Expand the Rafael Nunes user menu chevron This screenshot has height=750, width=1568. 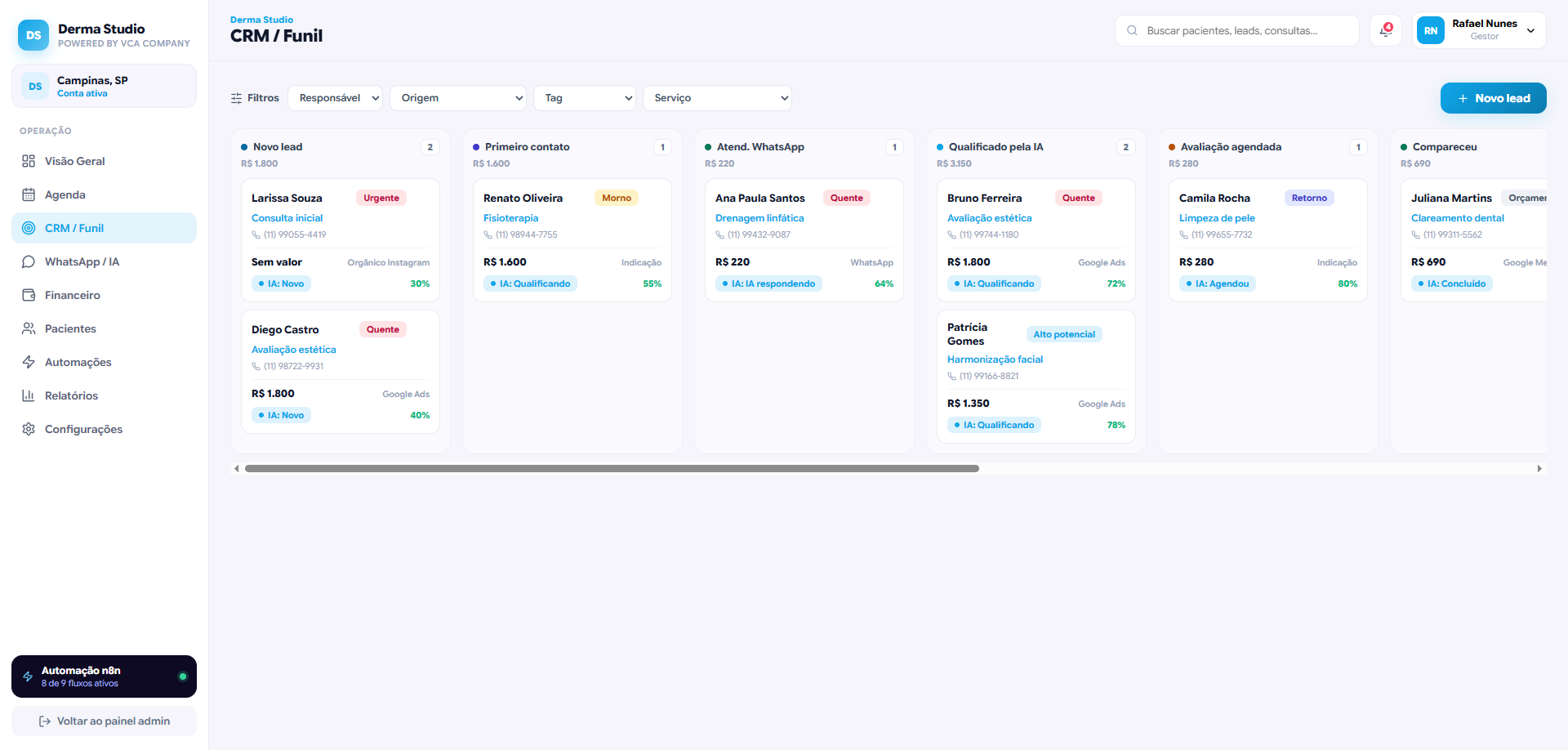[1530, 31]
